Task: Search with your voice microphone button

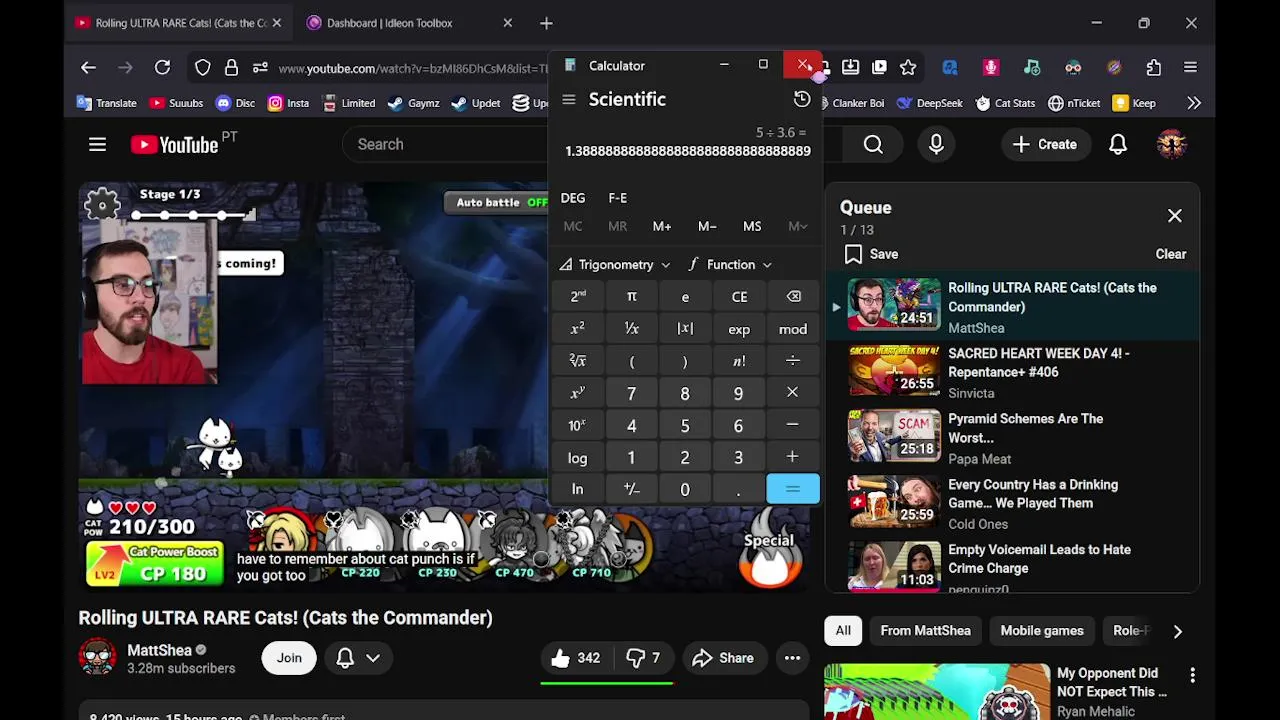Action: (x=936, y=144)
